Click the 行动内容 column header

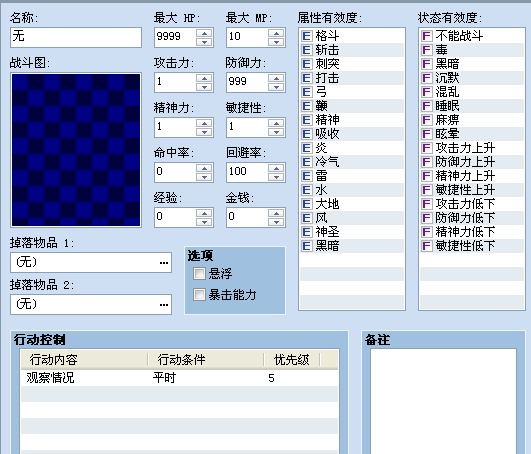84,360
